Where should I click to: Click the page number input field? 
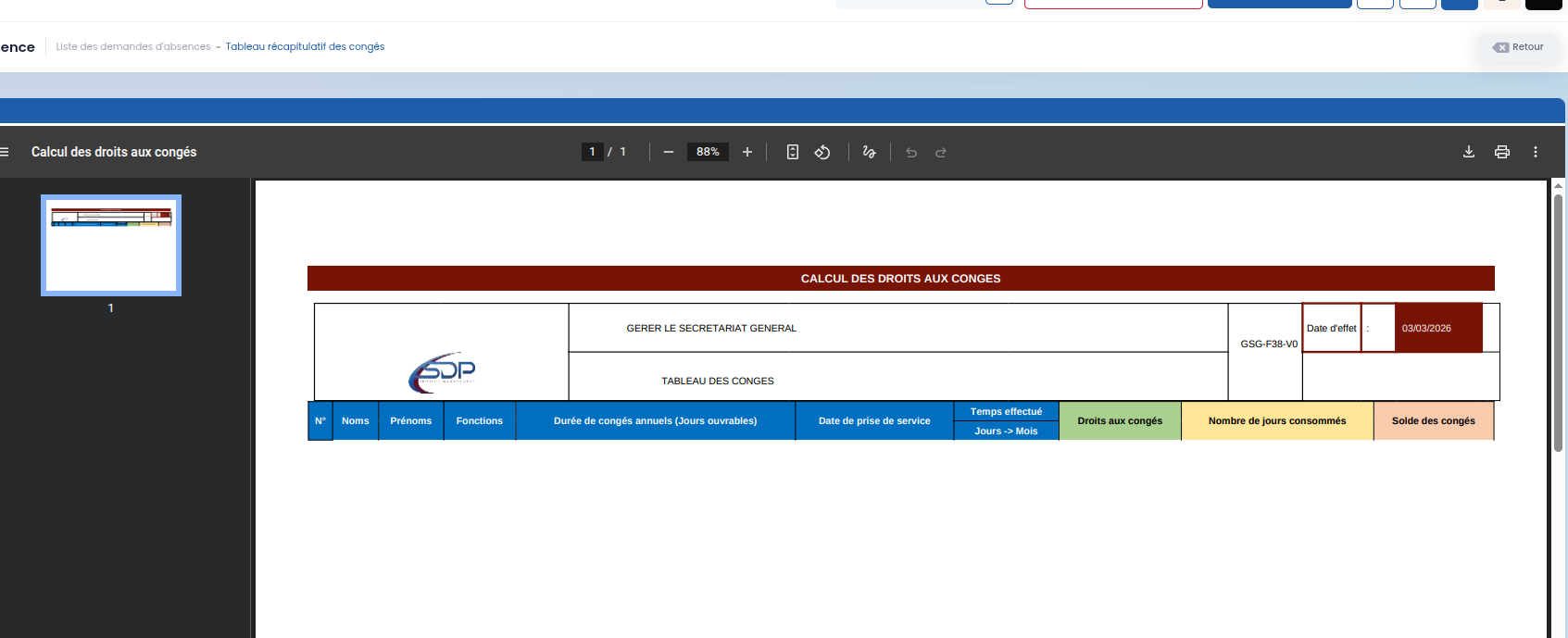pos(593,152)
